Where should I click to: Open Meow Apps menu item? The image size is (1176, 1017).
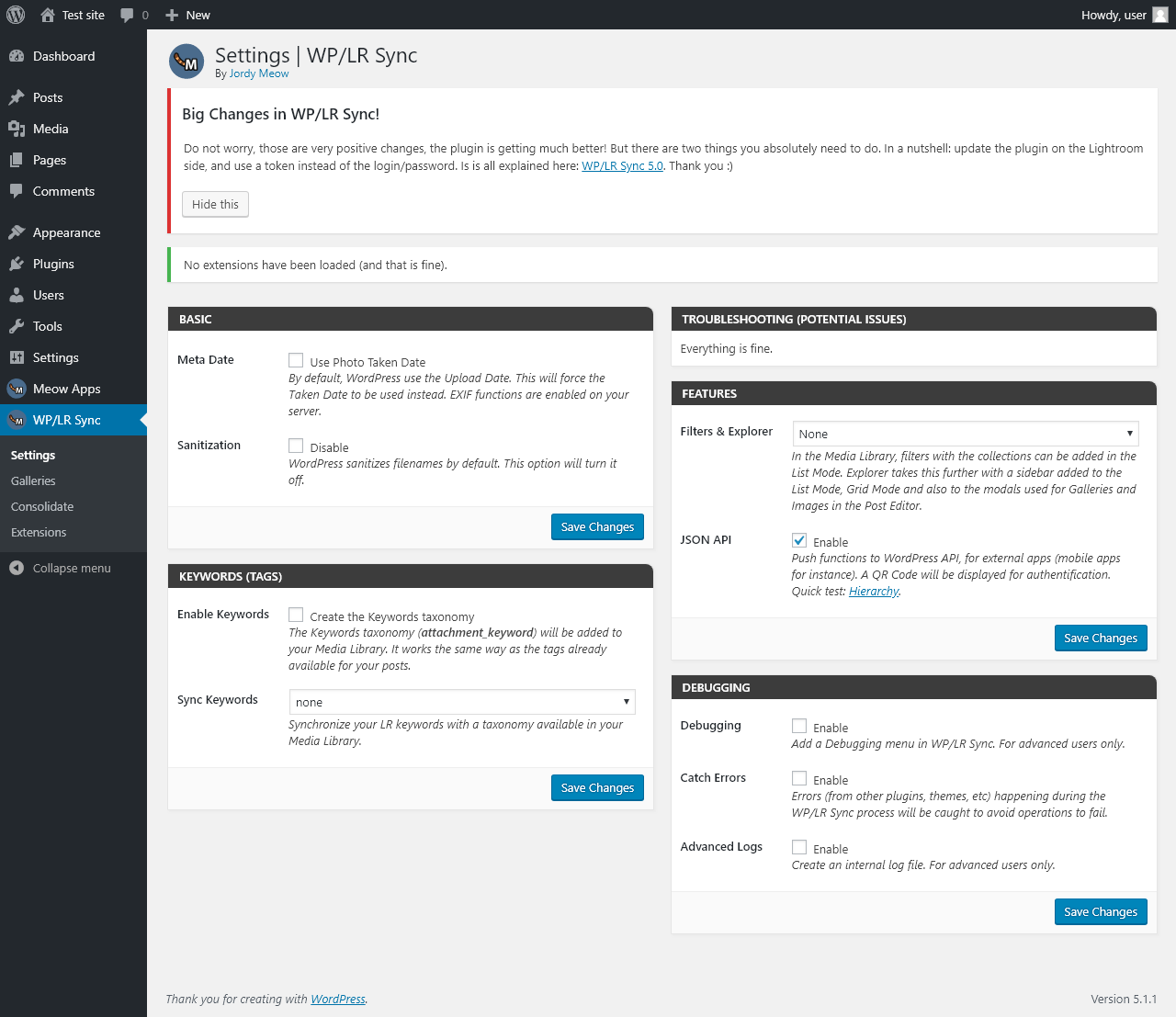[66, 389]
